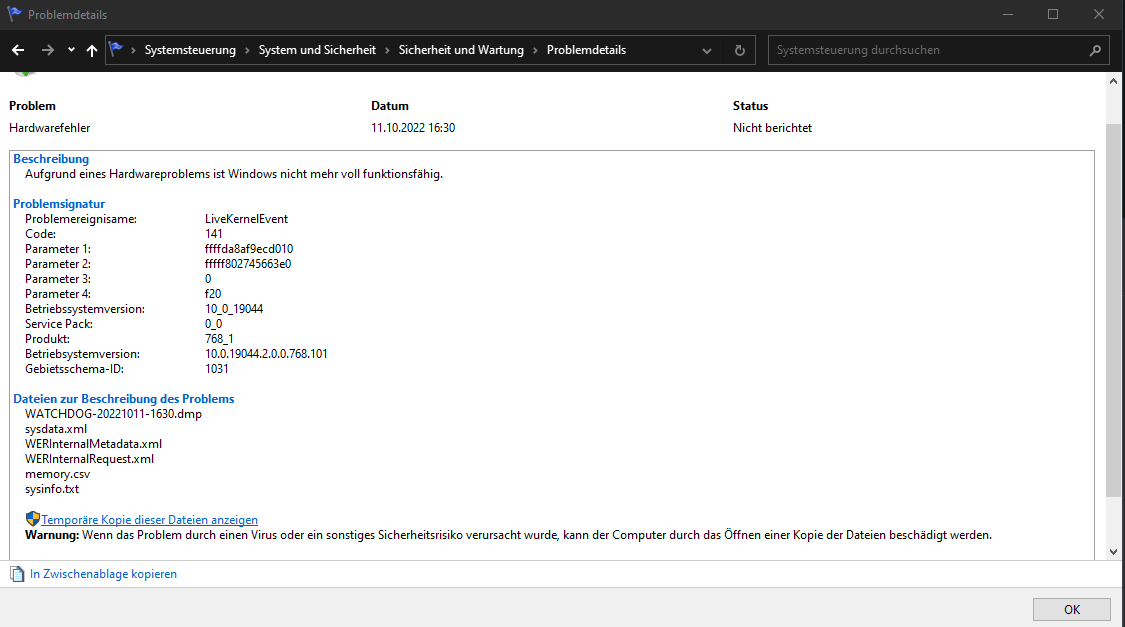Click Parameter 4 value f20

tap(213, 294)
